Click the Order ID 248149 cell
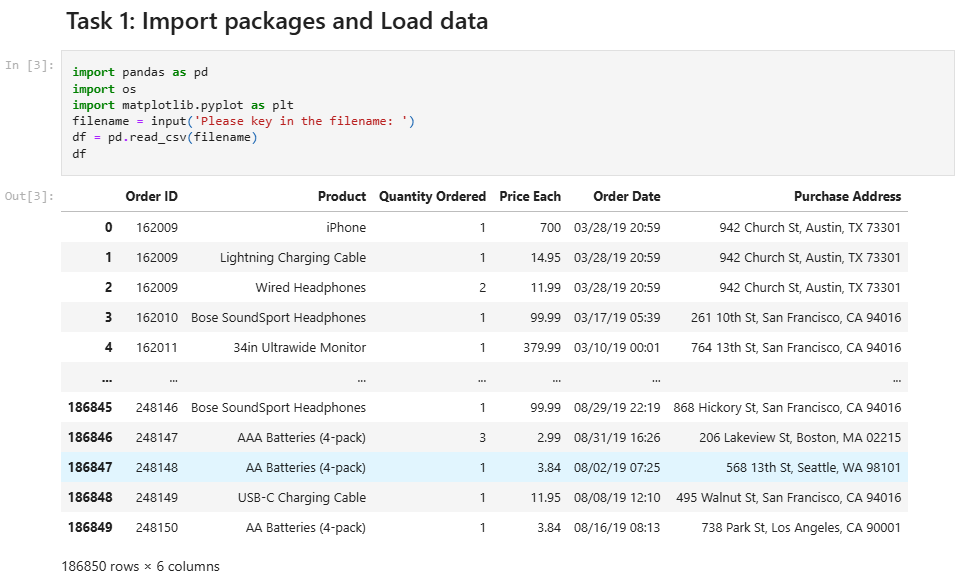Screen dimensions: 964x588 [x=157, y=498]
